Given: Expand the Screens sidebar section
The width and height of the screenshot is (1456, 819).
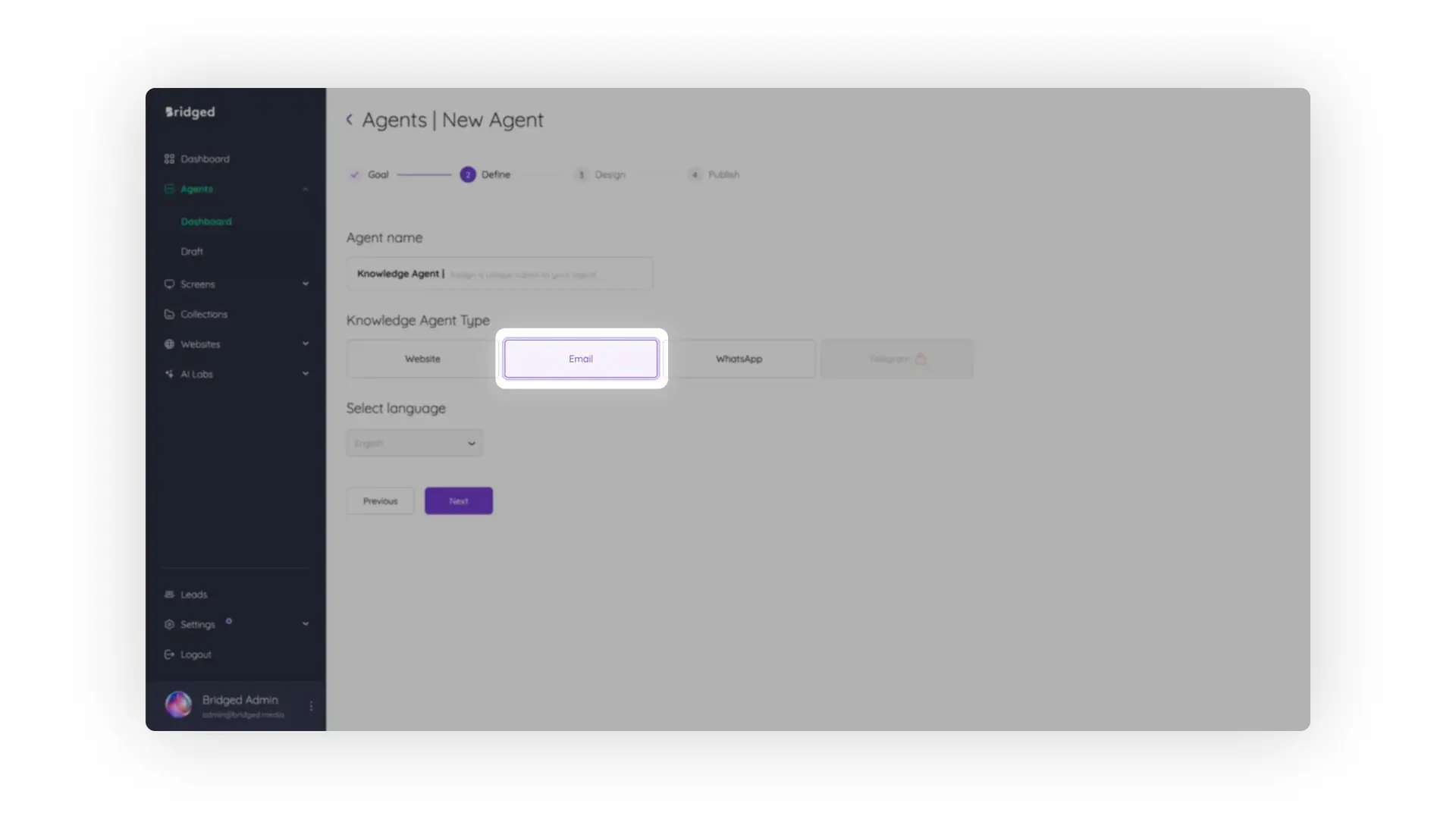Looking at the screenshot, I should pos(305,284).
